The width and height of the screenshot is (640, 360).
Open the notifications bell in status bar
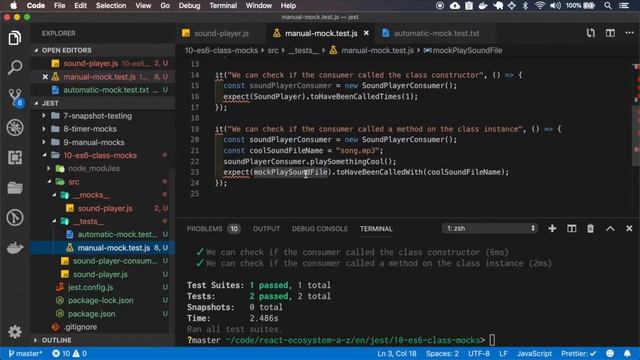(627, 353)
